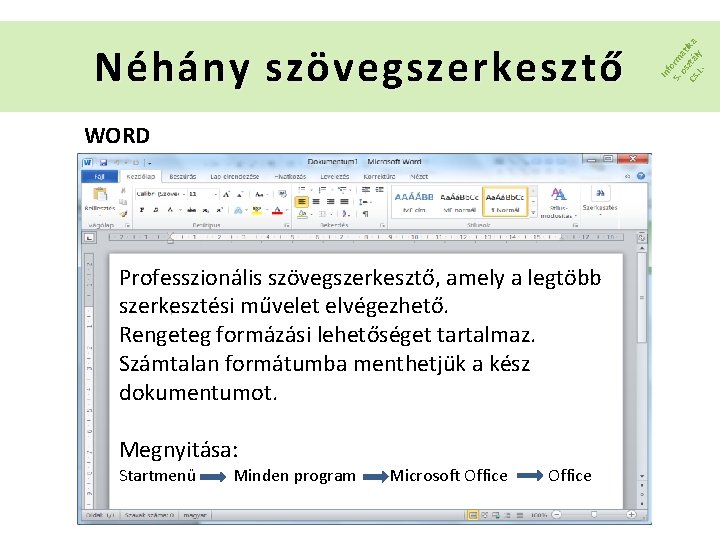Screen dimensions: 720x540
Task: Open the font size 11 dropdown
Action: [216, 194]
